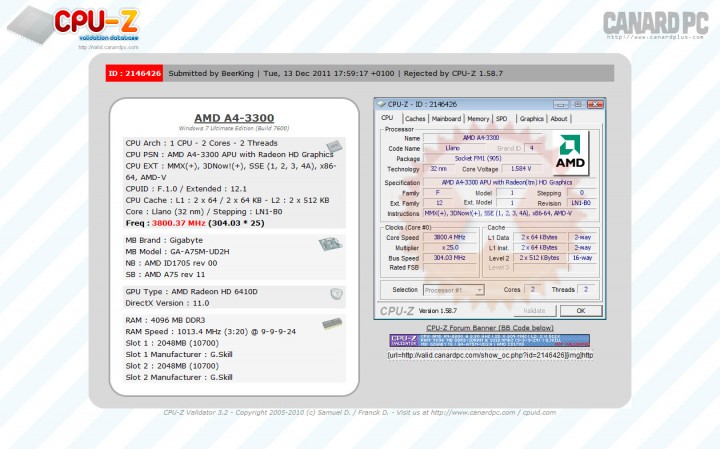Click the BB code URL text field
Image resolution: width=720 pixels, height=449 pixels.
tap(490, 355)
